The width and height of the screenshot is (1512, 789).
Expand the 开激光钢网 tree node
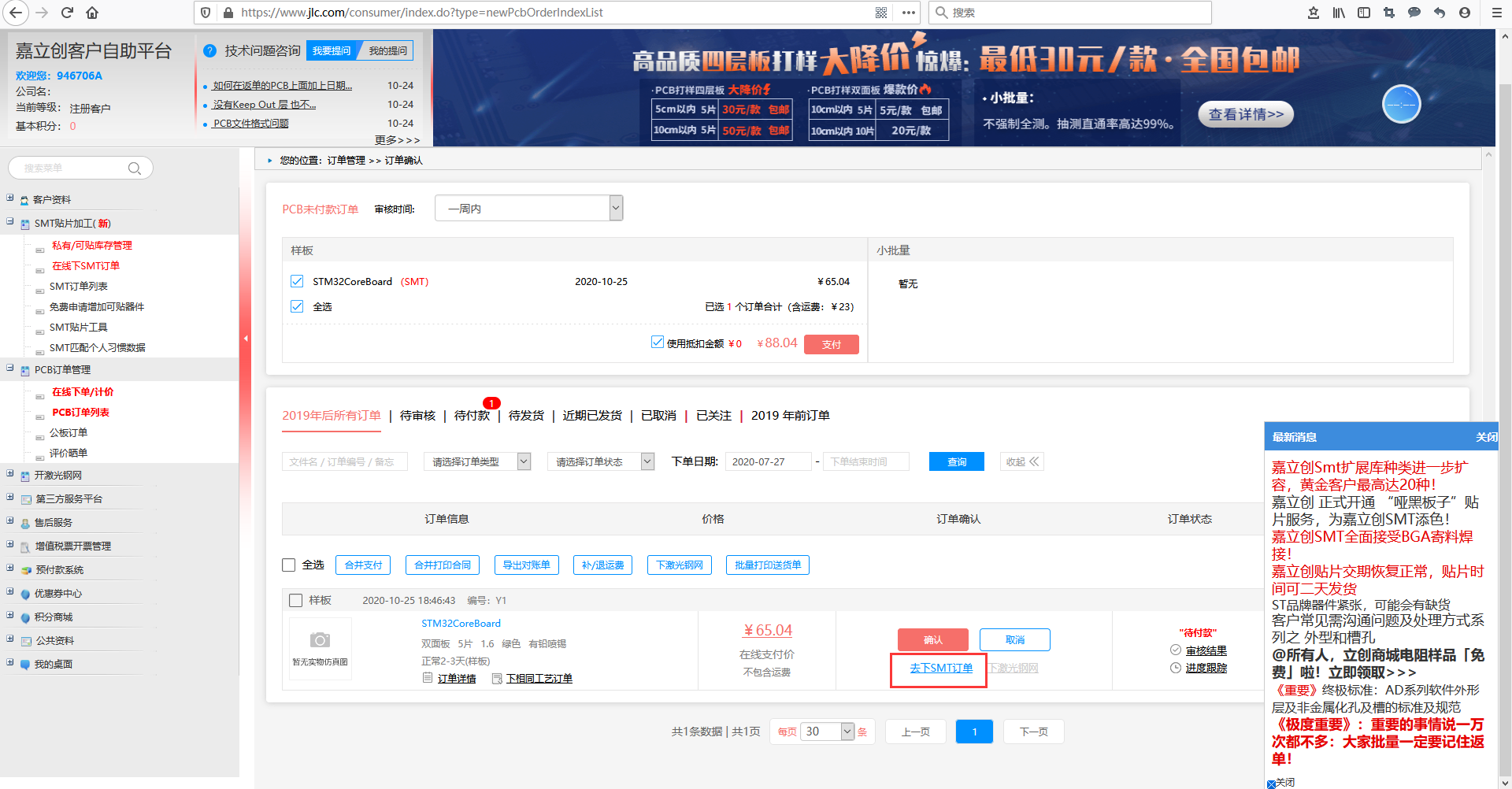(10, 474)
